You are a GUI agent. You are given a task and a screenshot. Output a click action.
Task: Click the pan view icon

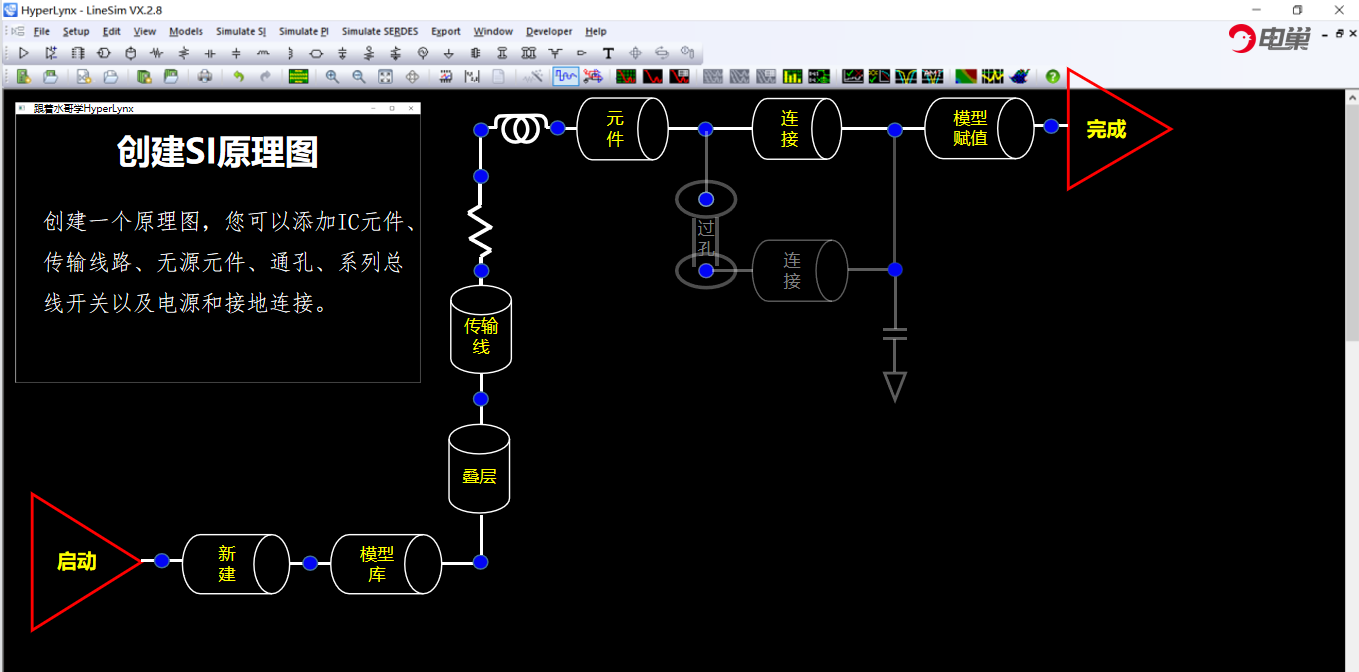412,76
